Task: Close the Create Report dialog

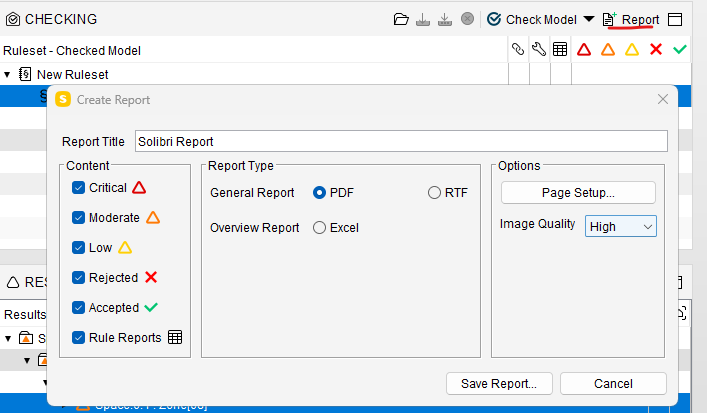Action: pyautogui.click(x=662, y=99)
